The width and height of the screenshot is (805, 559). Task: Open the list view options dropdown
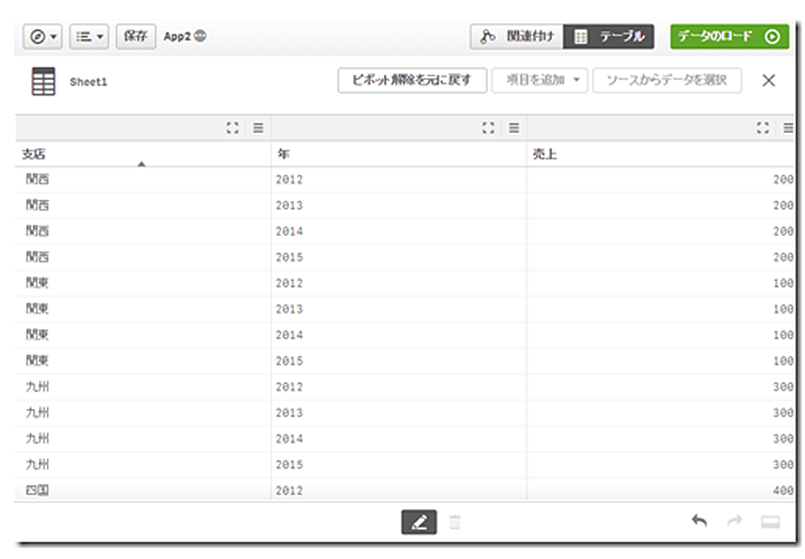click(x=89, y=37)
